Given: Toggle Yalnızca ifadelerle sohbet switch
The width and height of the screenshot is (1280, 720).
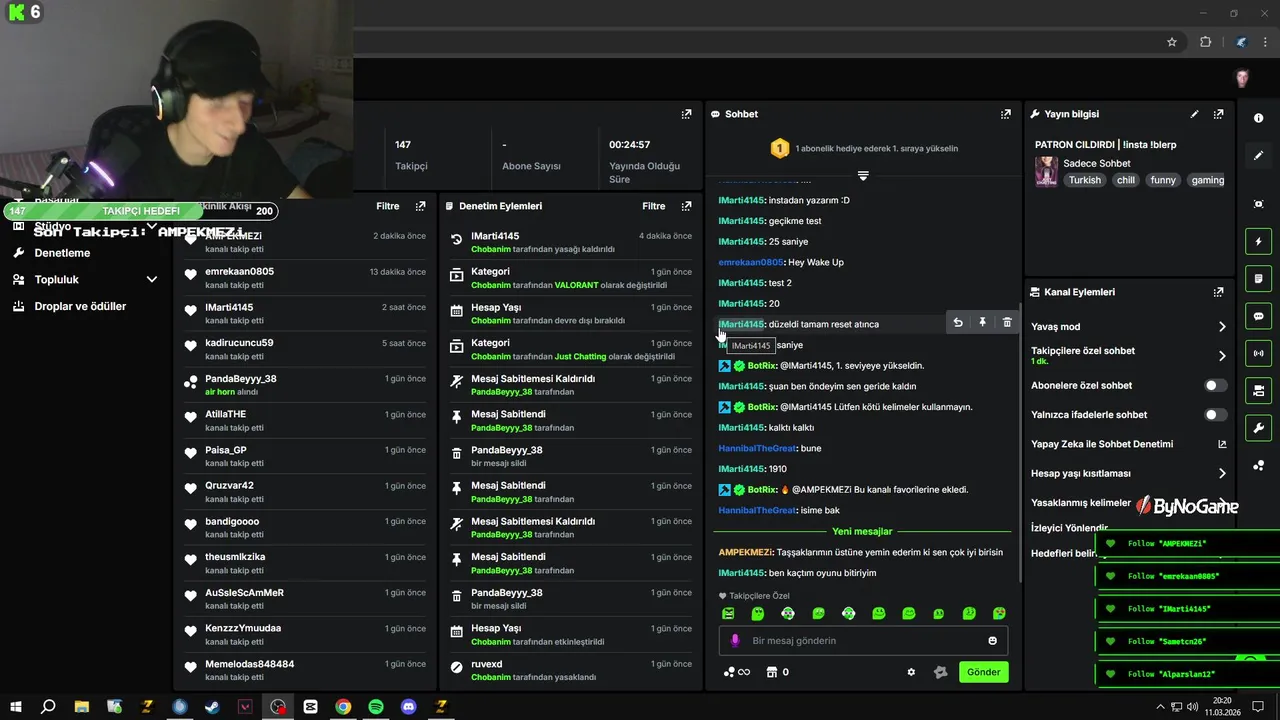Looking at the screenshot, I should [1215, 414].
